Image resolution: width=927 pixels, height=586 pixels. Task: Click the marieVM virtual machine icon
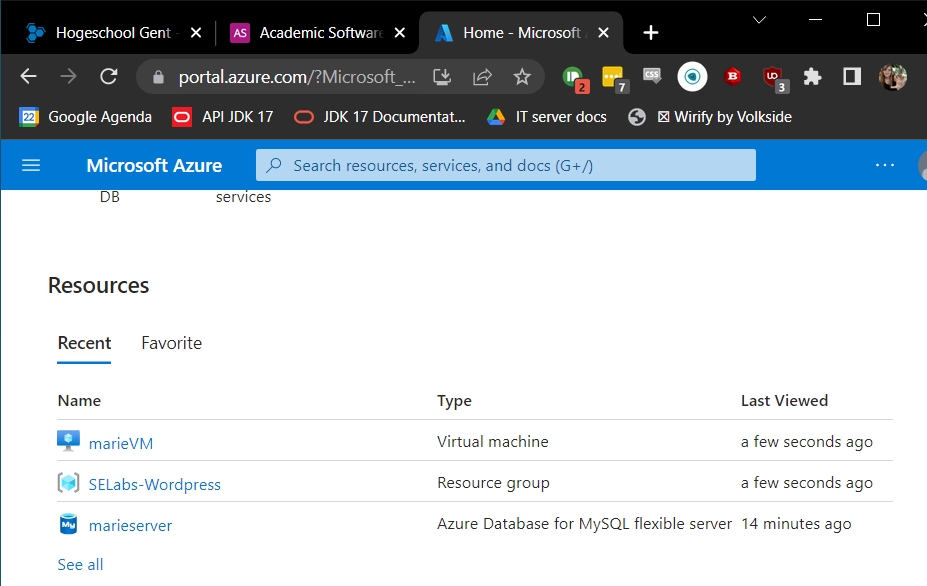[x=68, y=442]
